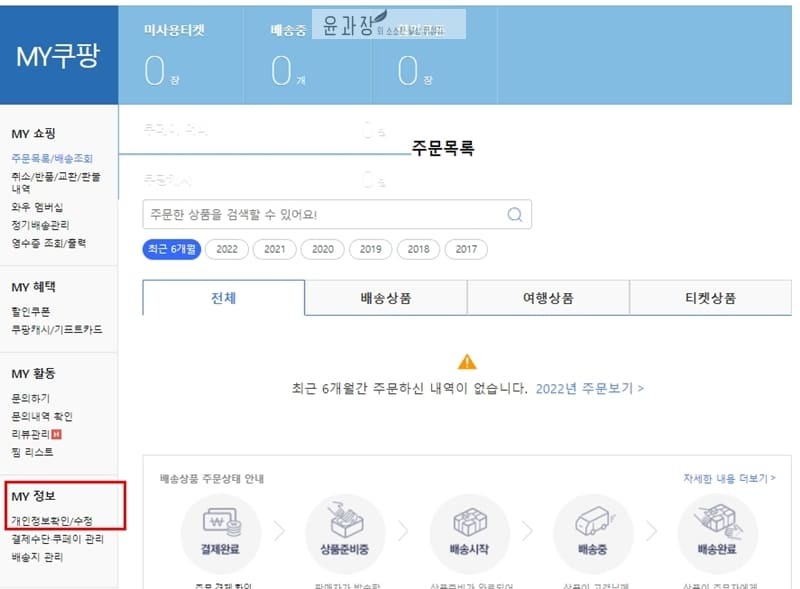The height and width of the screenshot is (589, 800).
Task: Click the MY 혜택 section heading
Action: (33, 287)
